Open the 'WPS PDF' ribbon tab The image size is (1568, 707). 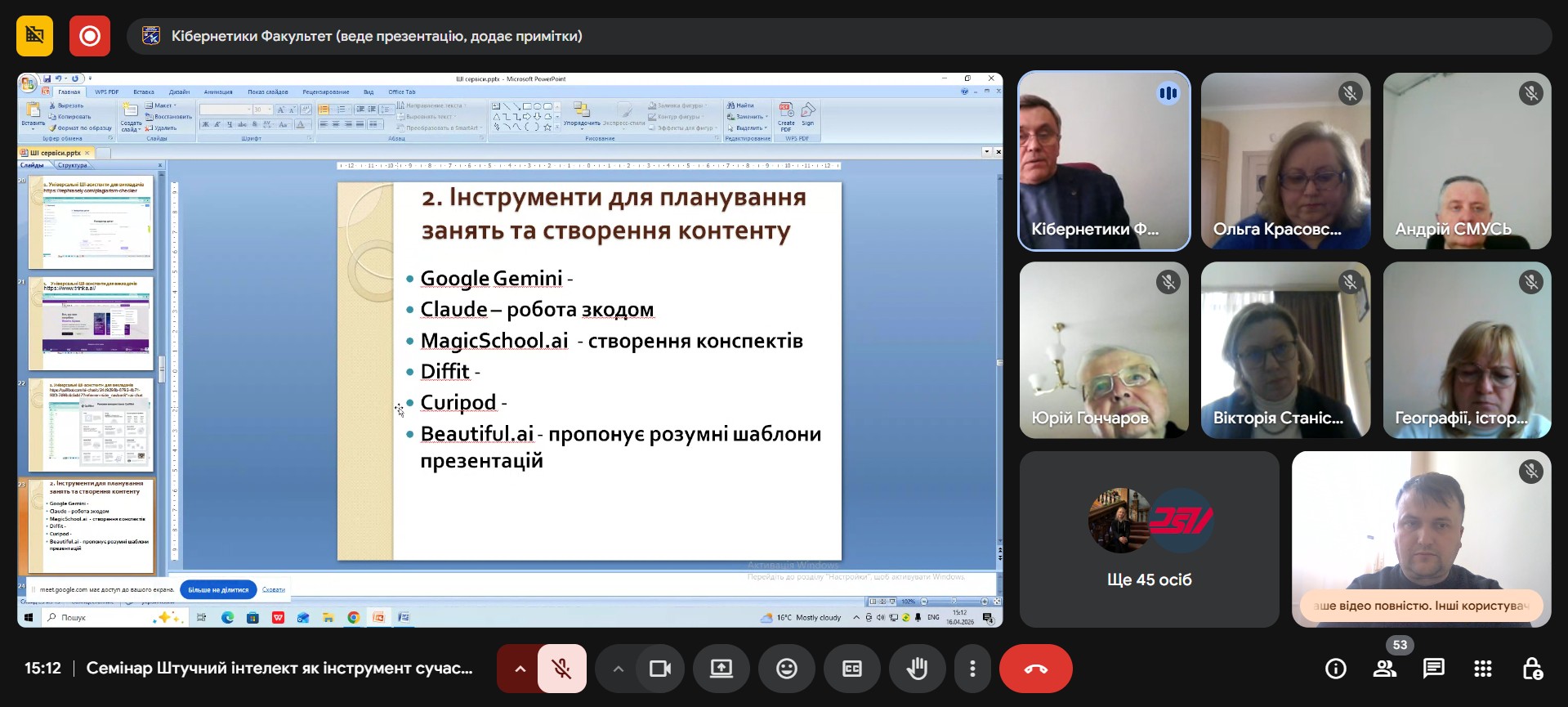[106, 92]
